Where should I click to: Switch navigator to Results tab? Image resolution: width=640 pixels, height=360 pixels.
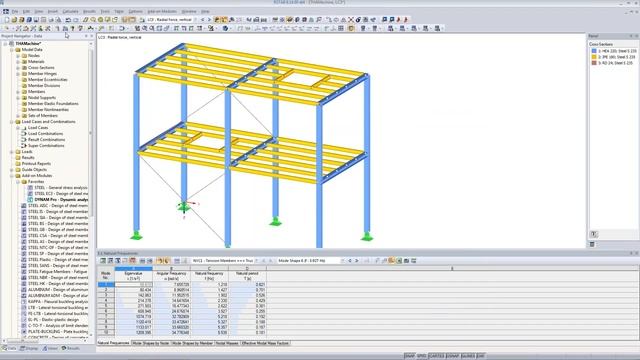(71, 349)
